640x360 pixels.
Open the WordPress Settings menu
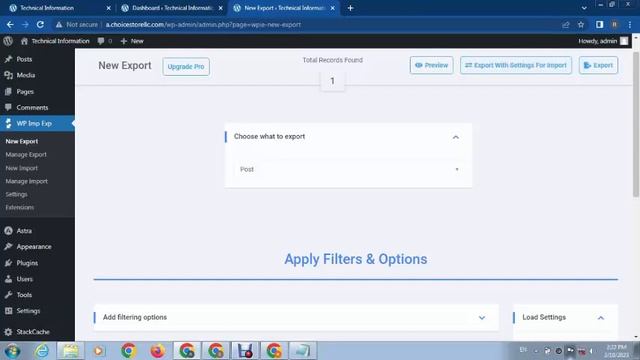pos(28,311)
